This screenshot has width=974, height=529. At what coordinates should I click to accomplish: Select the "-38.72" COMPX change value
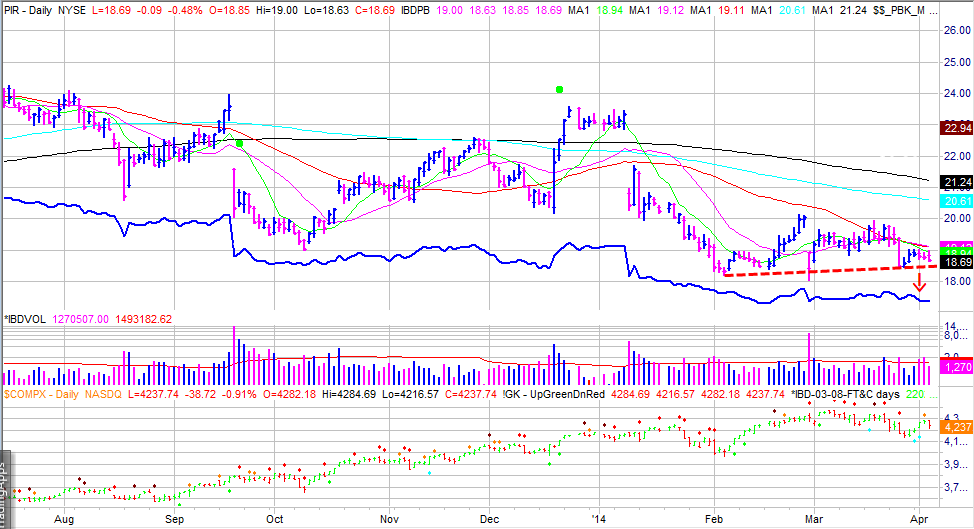coord(200,394)
